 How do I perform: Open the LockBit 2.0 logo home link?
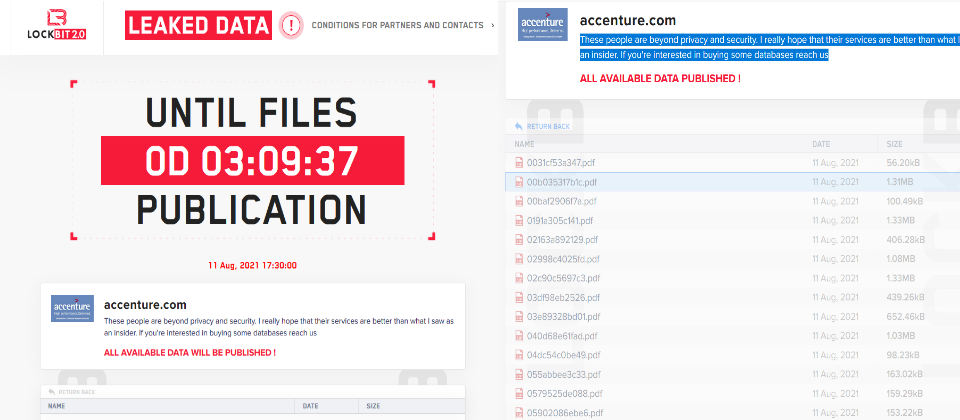pyautogui.click(x=56, y=24)
